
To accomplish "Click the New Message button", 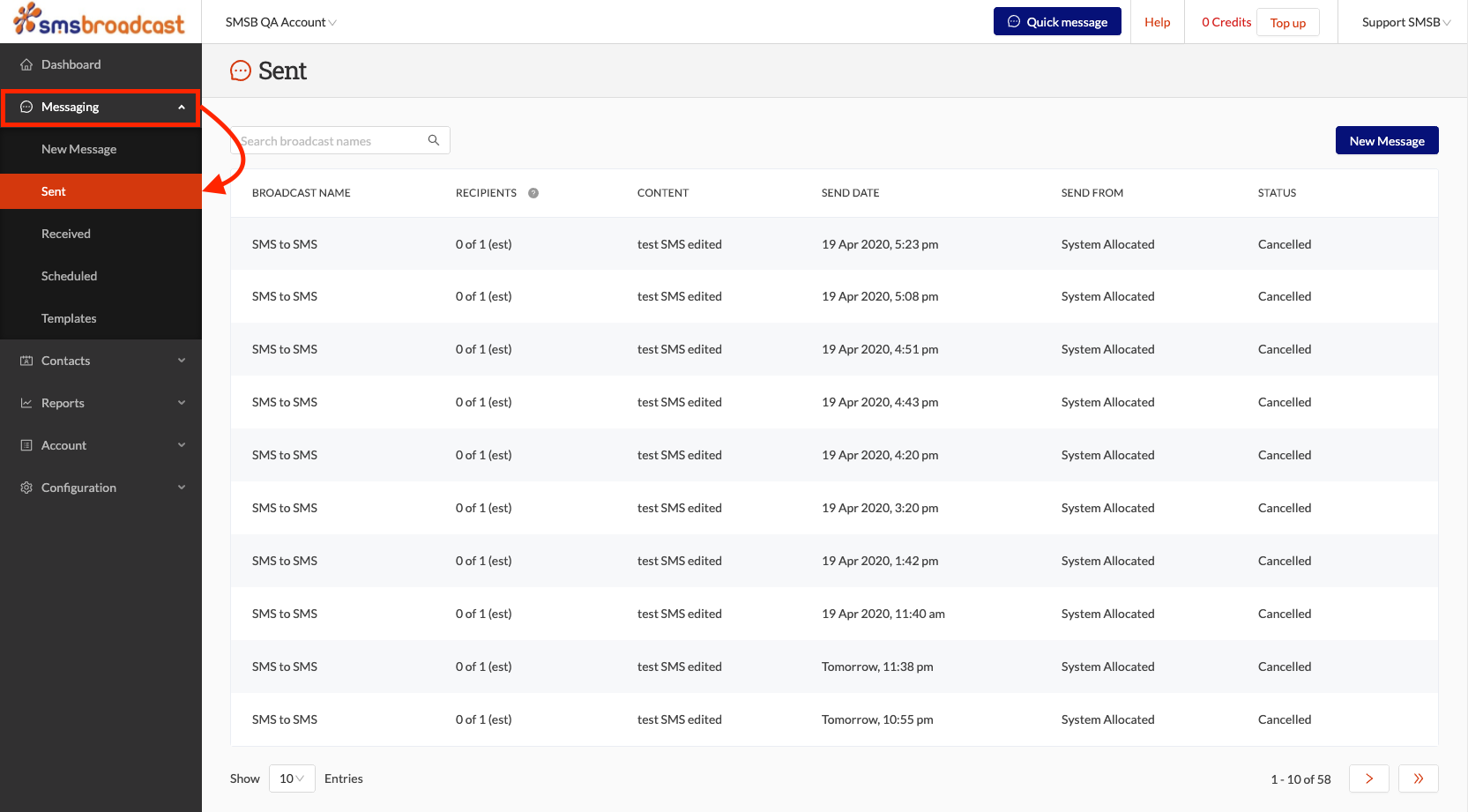I will tap(1386, 139).
